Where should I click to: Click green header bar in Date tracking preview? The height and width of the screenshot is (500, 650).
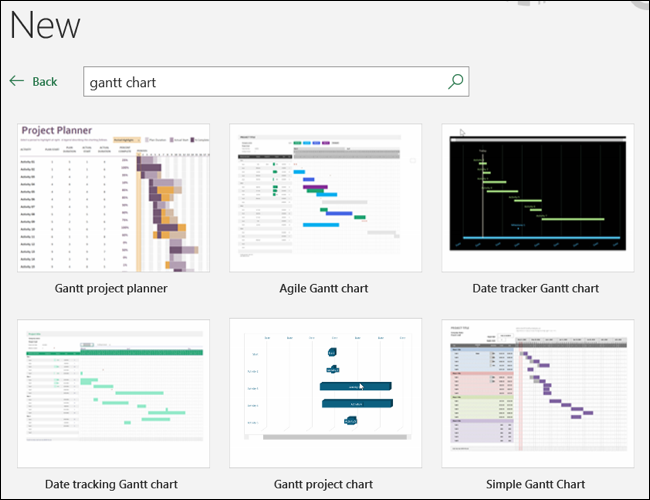point(140,352)
